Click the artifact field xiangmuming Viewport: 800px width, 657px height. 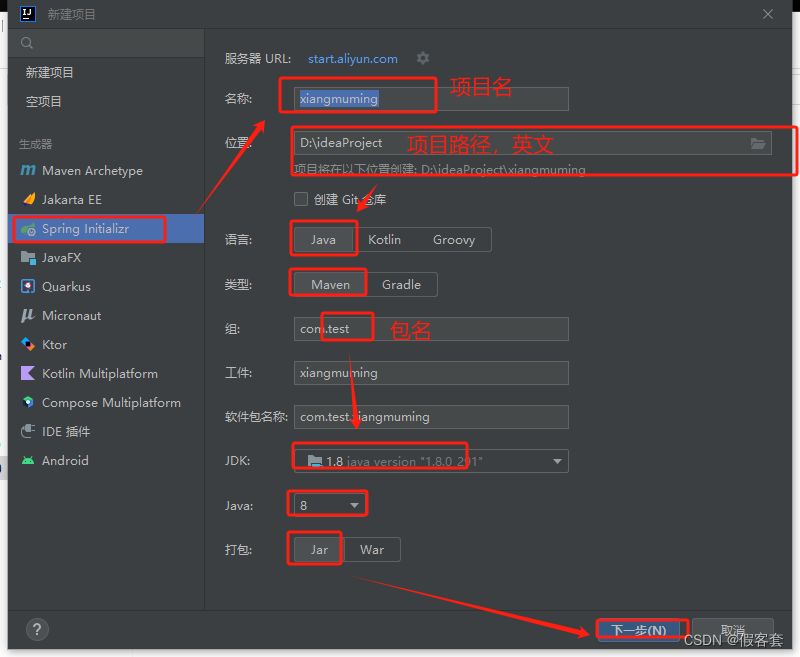coord(431,373)
